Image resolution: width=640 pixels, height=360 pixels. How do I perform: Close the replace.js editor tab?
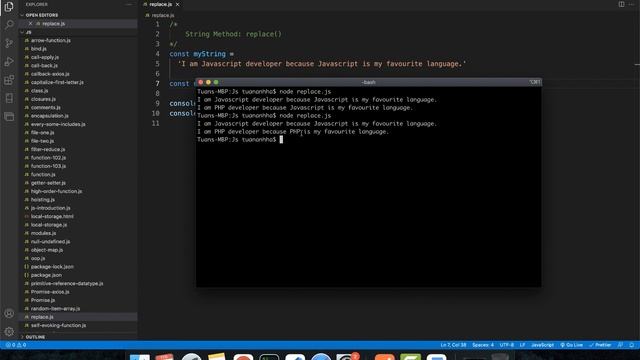[x=178, y=4]
